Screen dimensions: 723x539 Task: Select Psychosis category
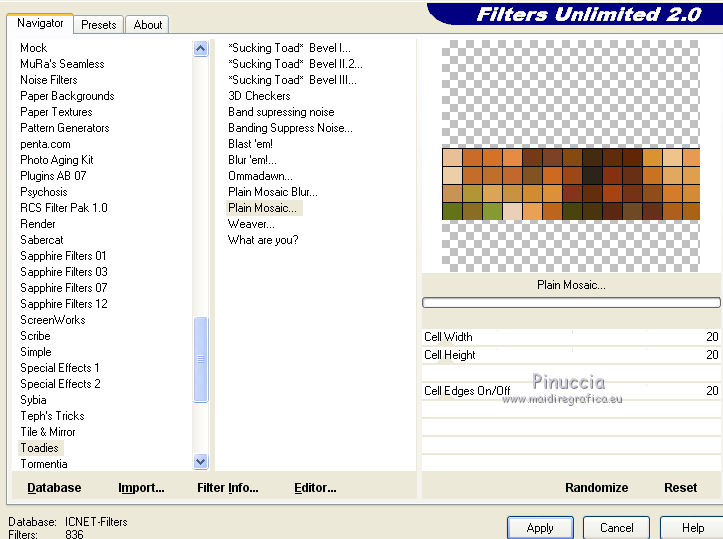click(44, 192)
